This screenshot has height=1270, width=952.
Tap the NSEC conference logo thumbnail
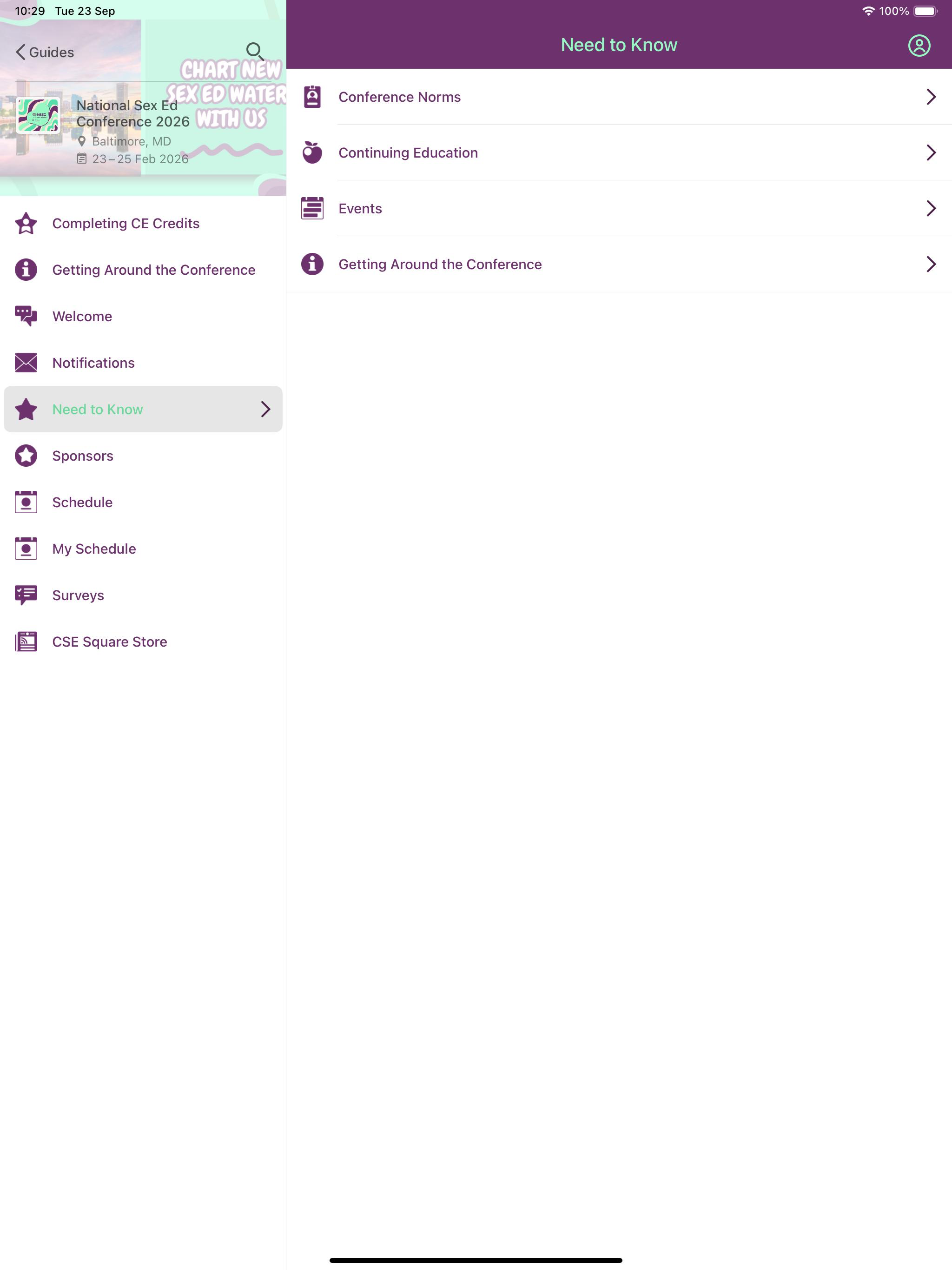(x=38, y=115)
